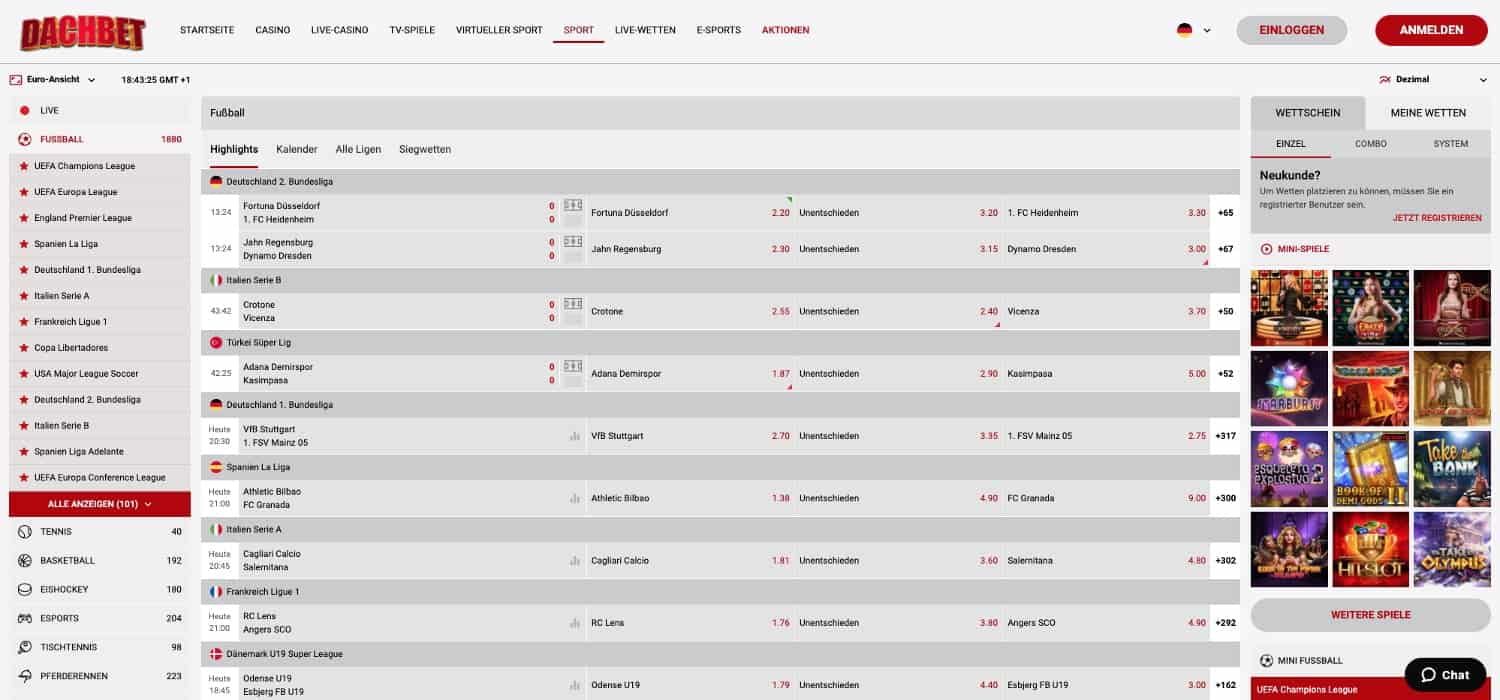Open live pitch view for Crotone match
Viewport: 1500px width, 700px height.
point(573,304)
